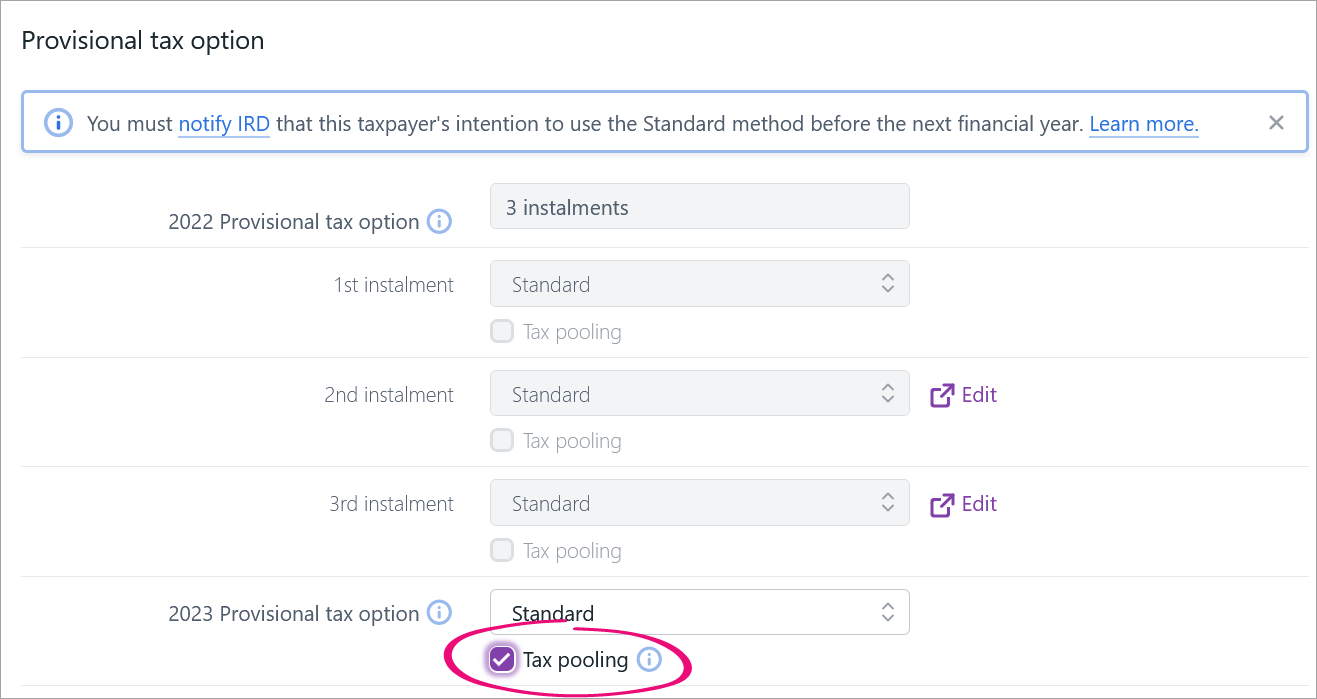This screenshot has height=699, width=1317.
Task: Follow the Learn more link
Action: tap(1143, 124)
